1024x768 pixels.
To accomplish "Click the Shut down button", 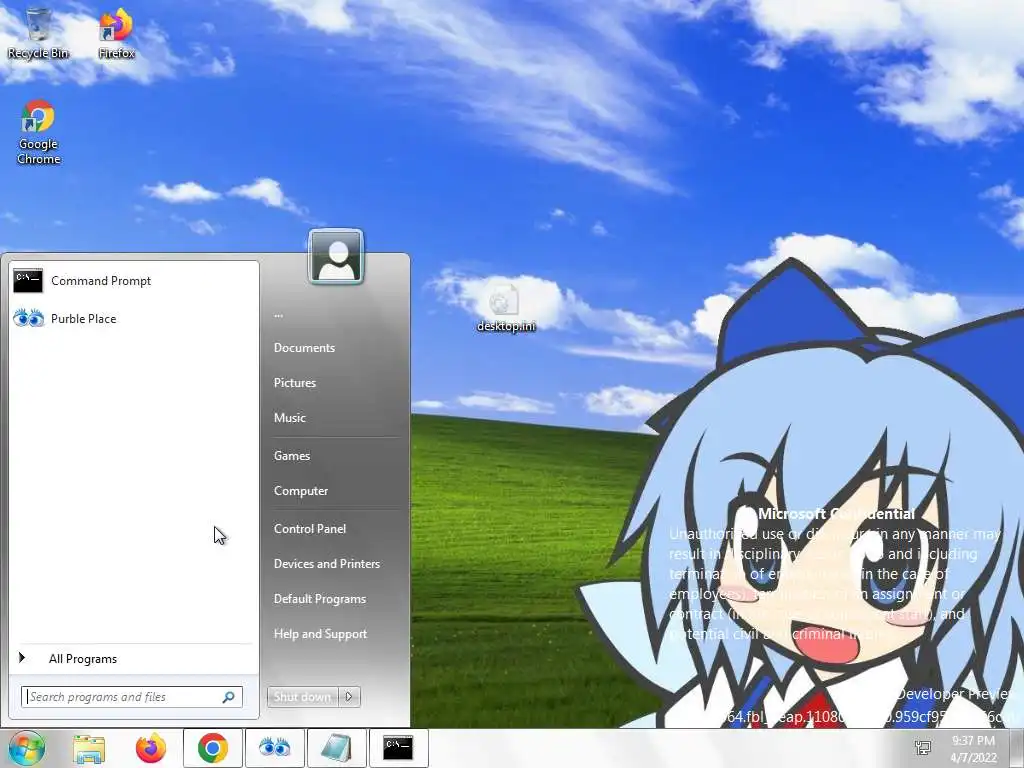I will click(x=302, y=697).
